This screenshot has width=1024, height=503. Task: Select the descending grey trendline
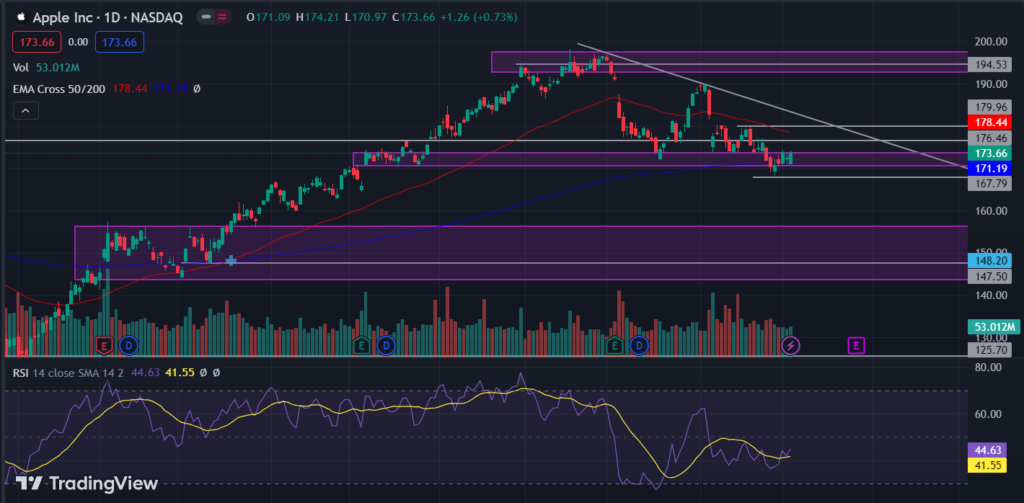[x=771, y=106]
